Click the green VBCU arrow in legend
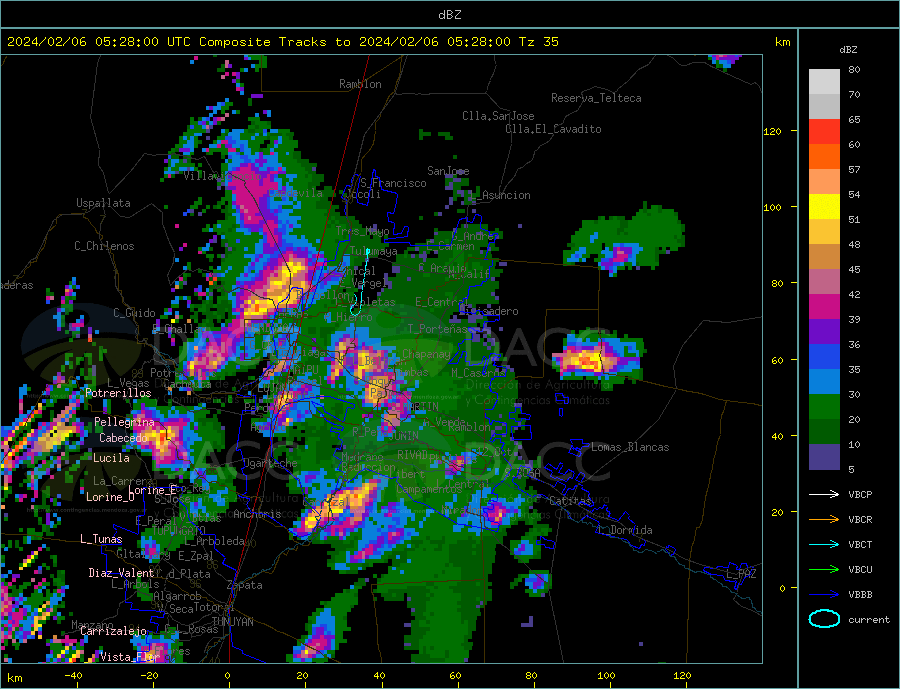Image resolution: width=900 pixels, height=689 pixels. pyautogui.click(x=824, y=570)
